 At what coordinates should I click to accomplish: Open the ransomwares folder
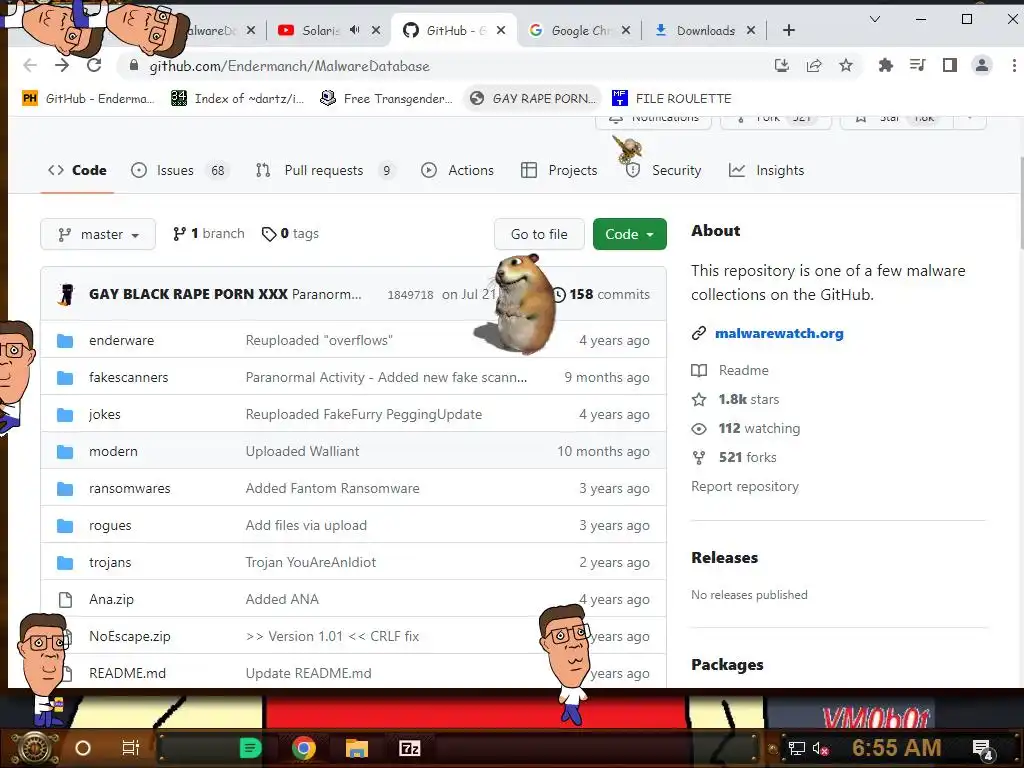(129, 488)
